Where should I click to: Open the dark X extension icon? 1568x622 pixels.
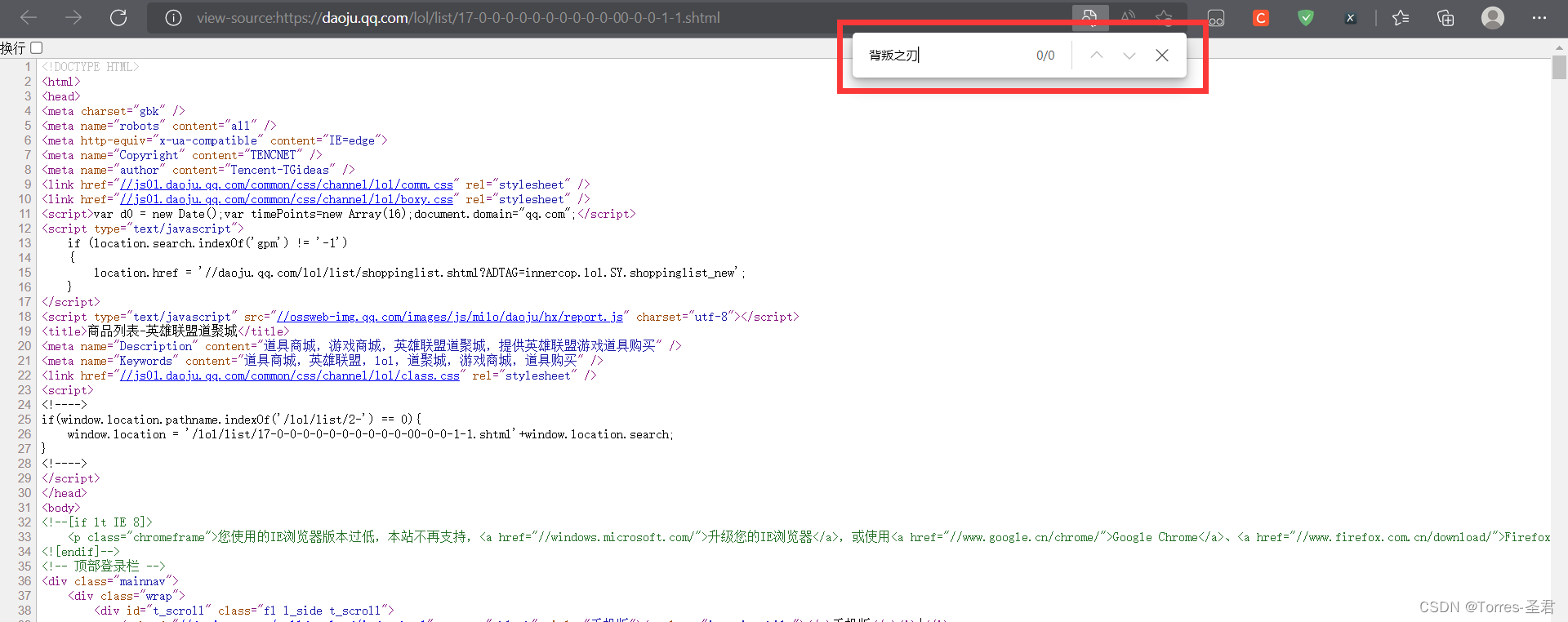point(1351,18)
